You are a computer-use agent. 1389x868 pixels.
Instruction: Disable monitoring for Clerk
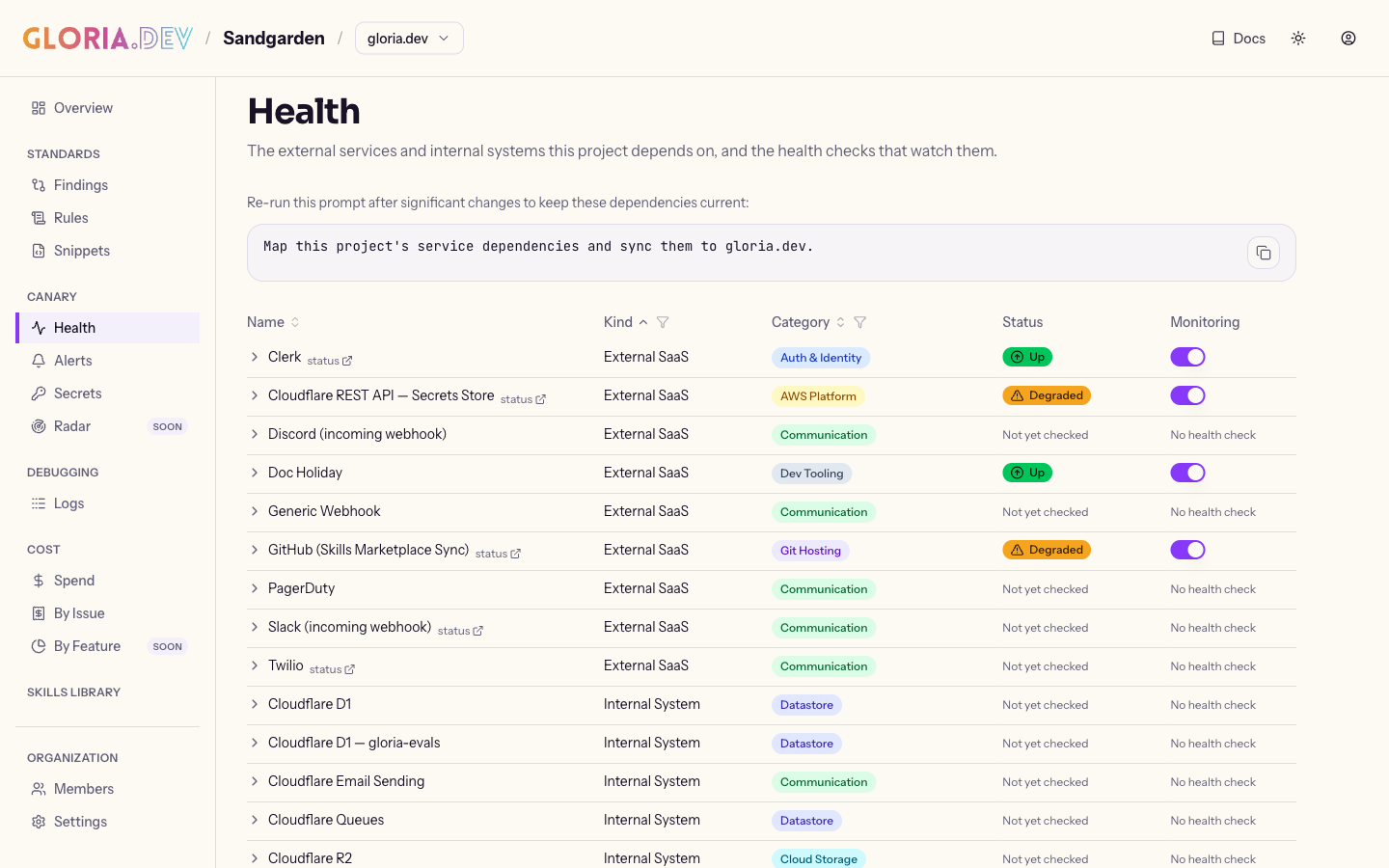click(x=1188, y=357)
